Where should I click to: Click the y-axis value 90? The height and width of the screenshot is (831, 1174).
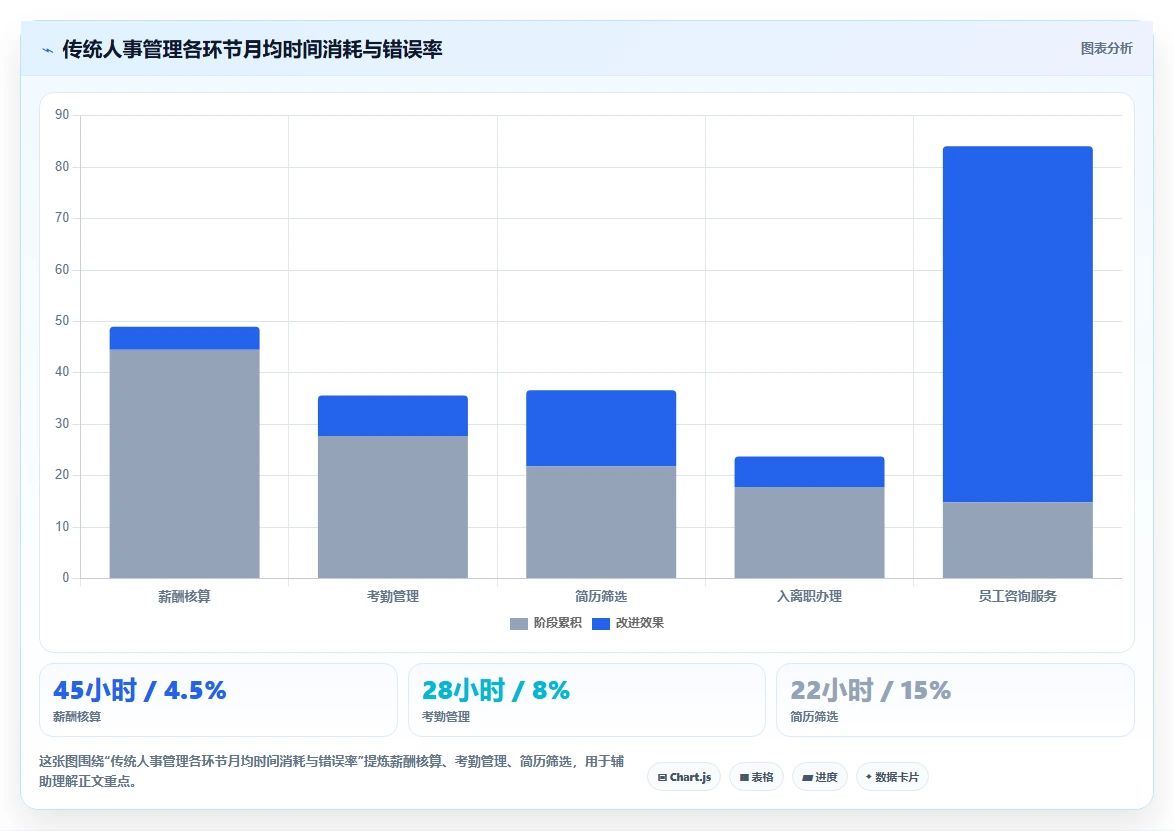62,115
